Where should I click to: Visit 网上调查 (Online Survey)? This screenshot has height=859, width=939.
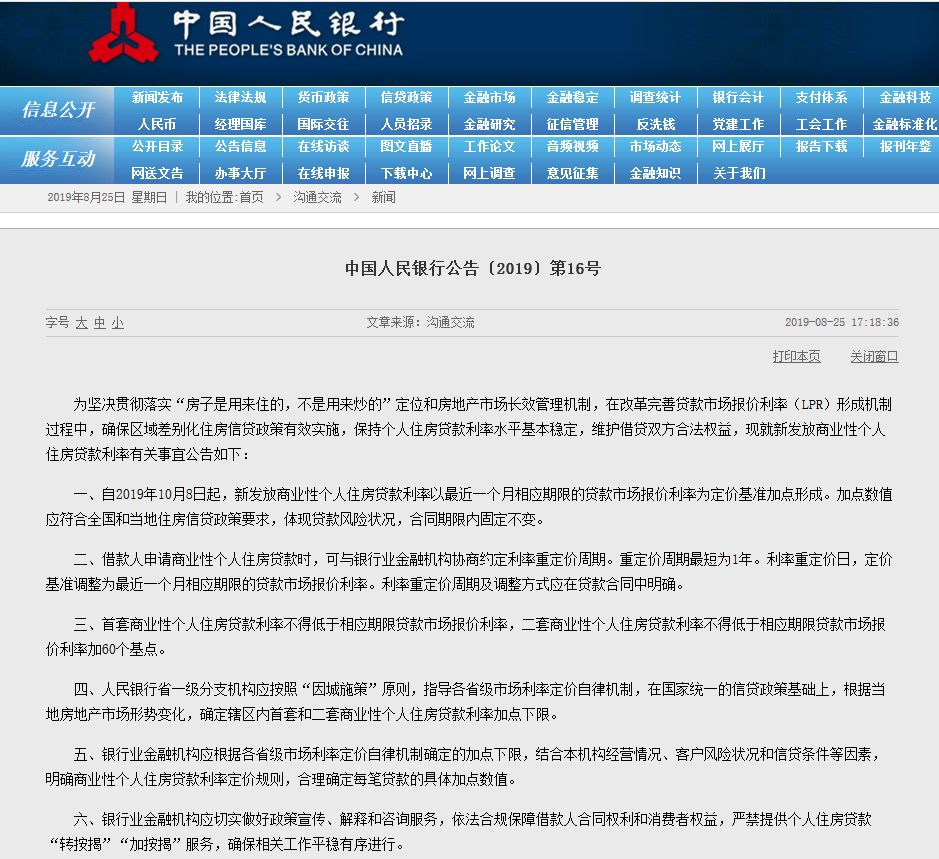coord(489,174)
